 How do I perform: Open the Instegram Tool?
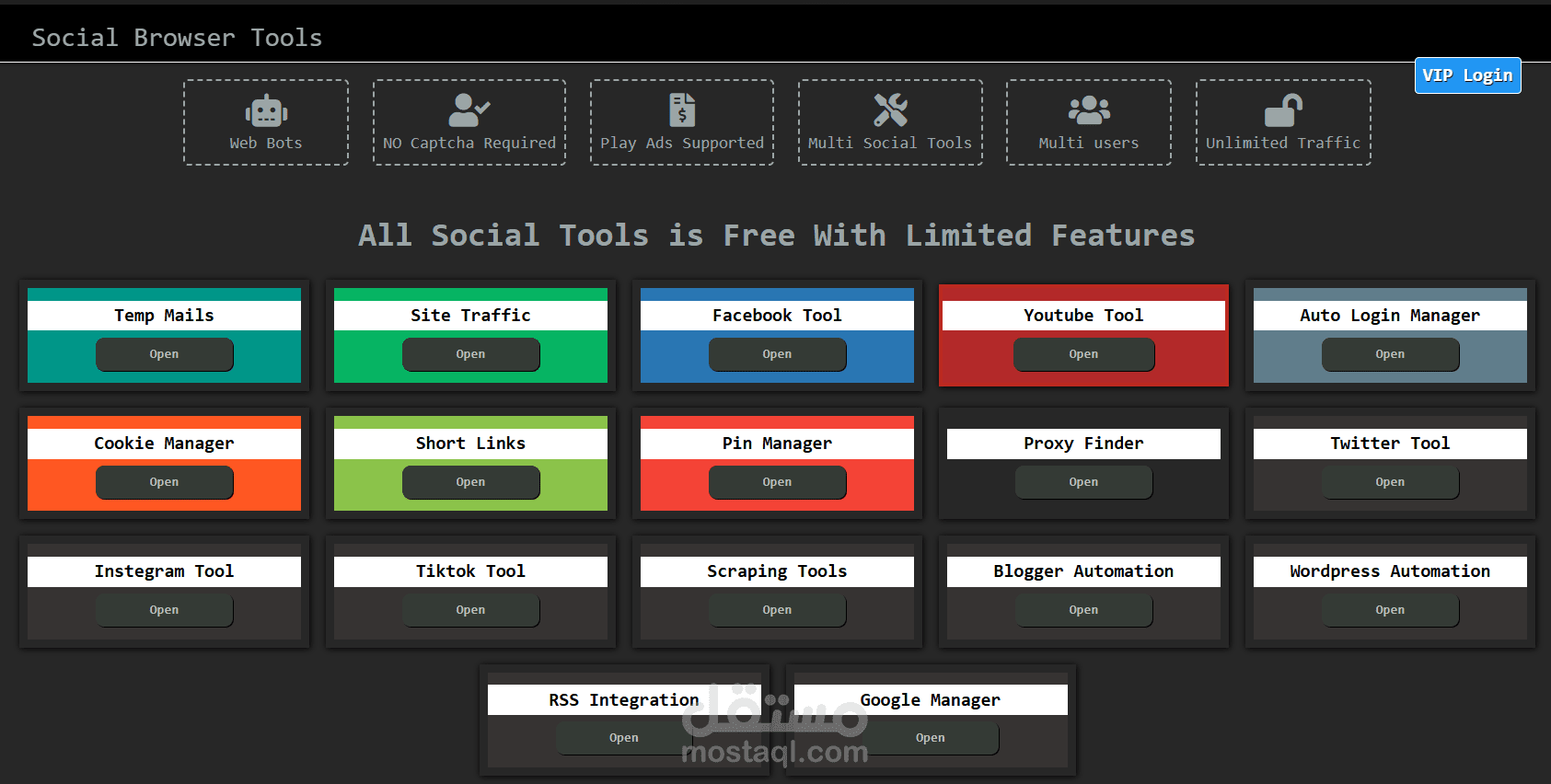click(x=165, y=610)
